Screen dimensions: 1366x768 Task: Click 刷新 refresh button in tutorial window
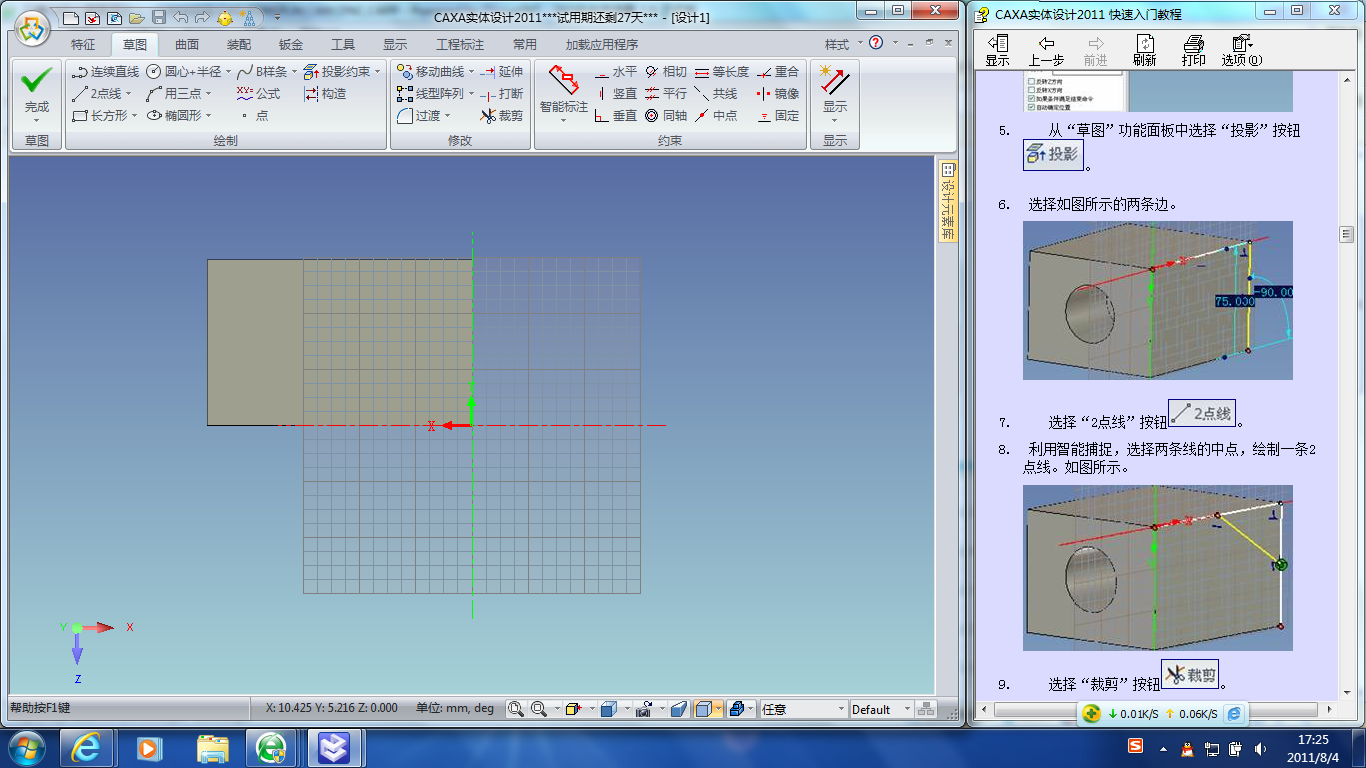pos(1145,51)
